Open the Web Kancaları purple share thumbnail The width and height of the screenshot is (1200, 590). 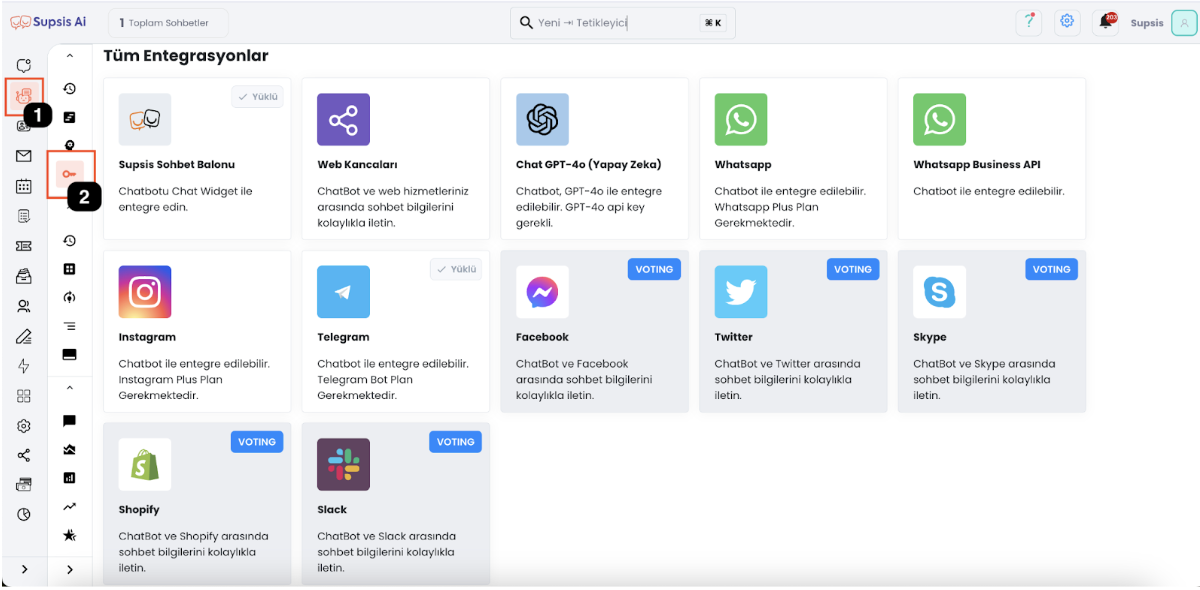343,120
